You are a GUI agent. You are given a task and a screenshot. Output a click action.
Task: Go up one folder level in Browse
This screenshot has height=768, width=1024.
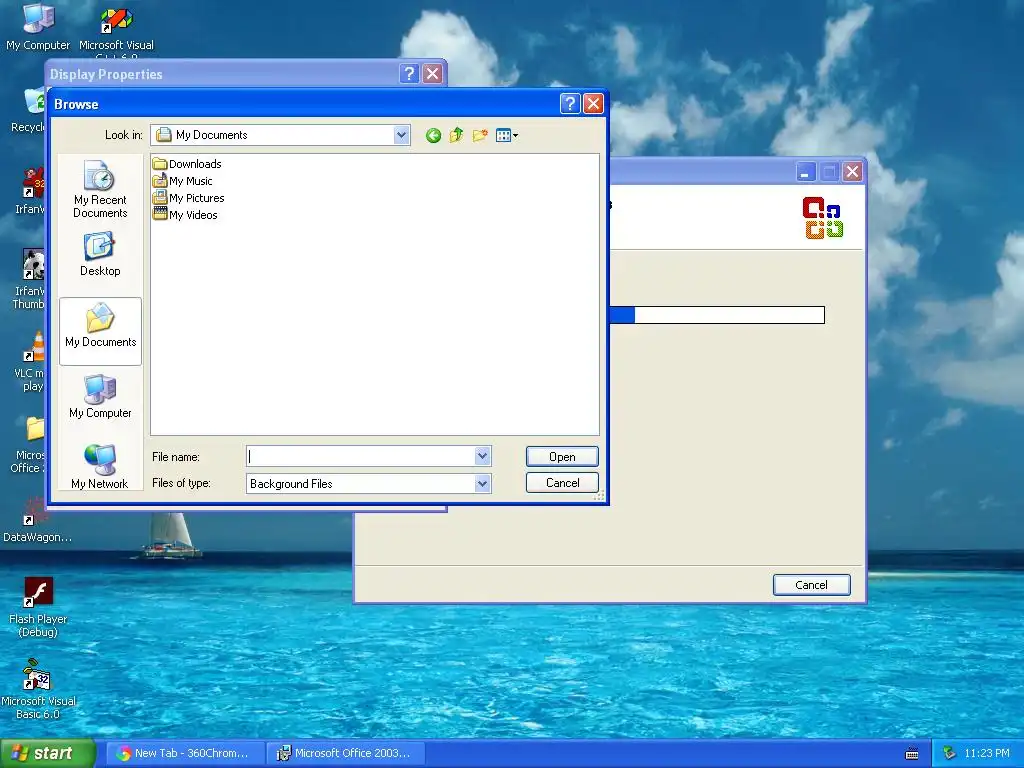456,135
